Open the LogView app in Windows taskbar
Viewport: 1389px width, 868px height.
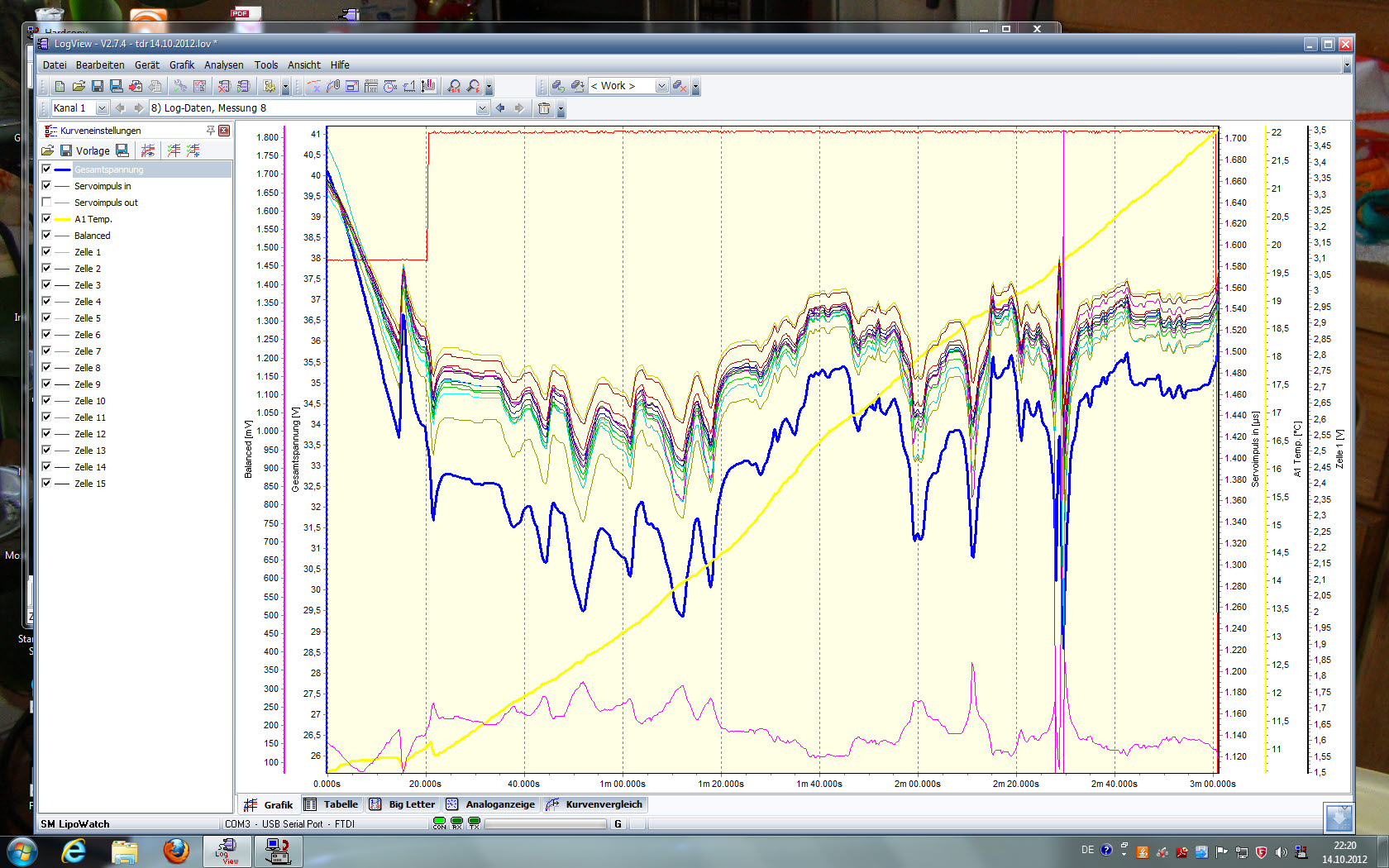point(226,851)
